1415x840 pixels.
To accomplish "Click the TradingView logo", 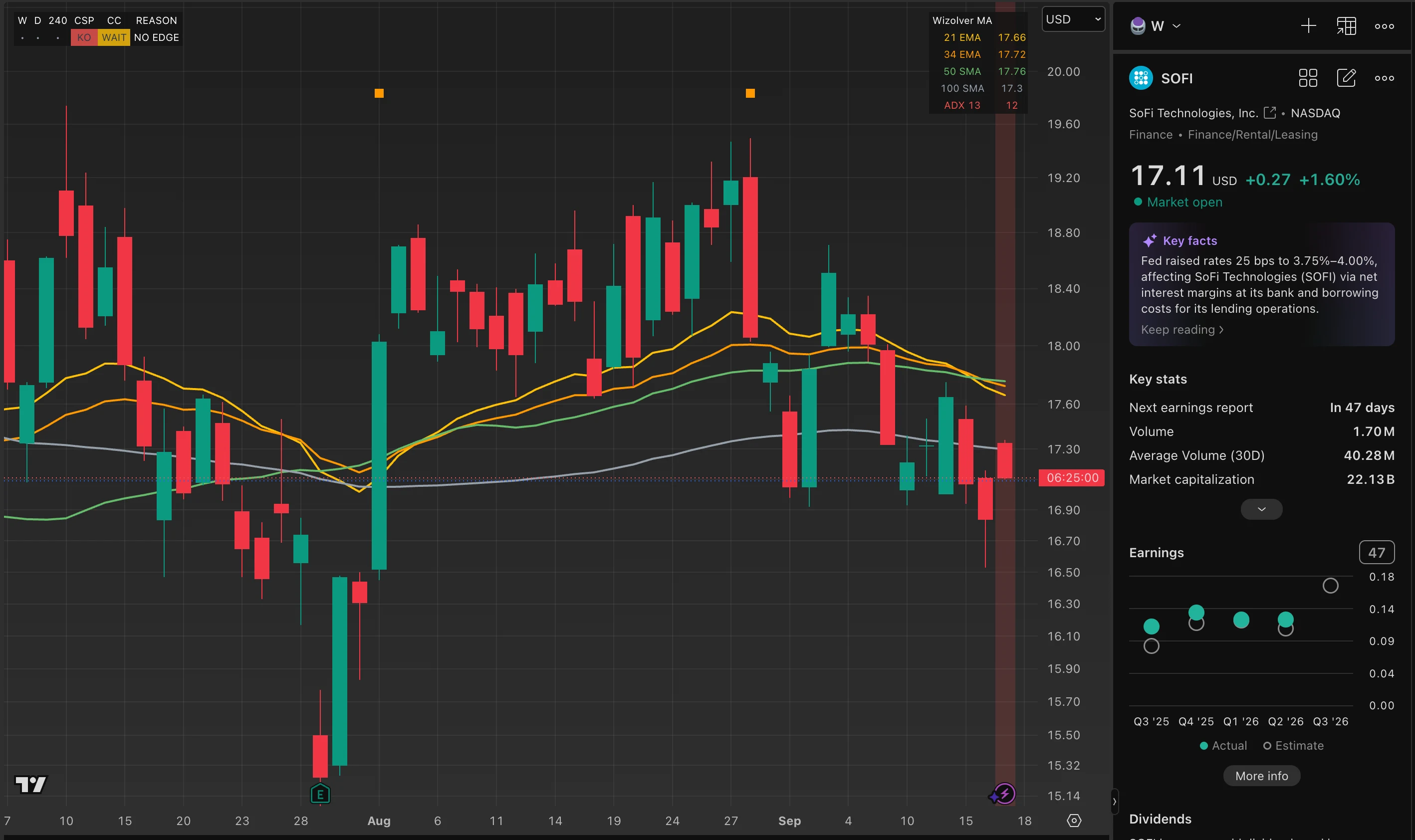I will 30,785.
